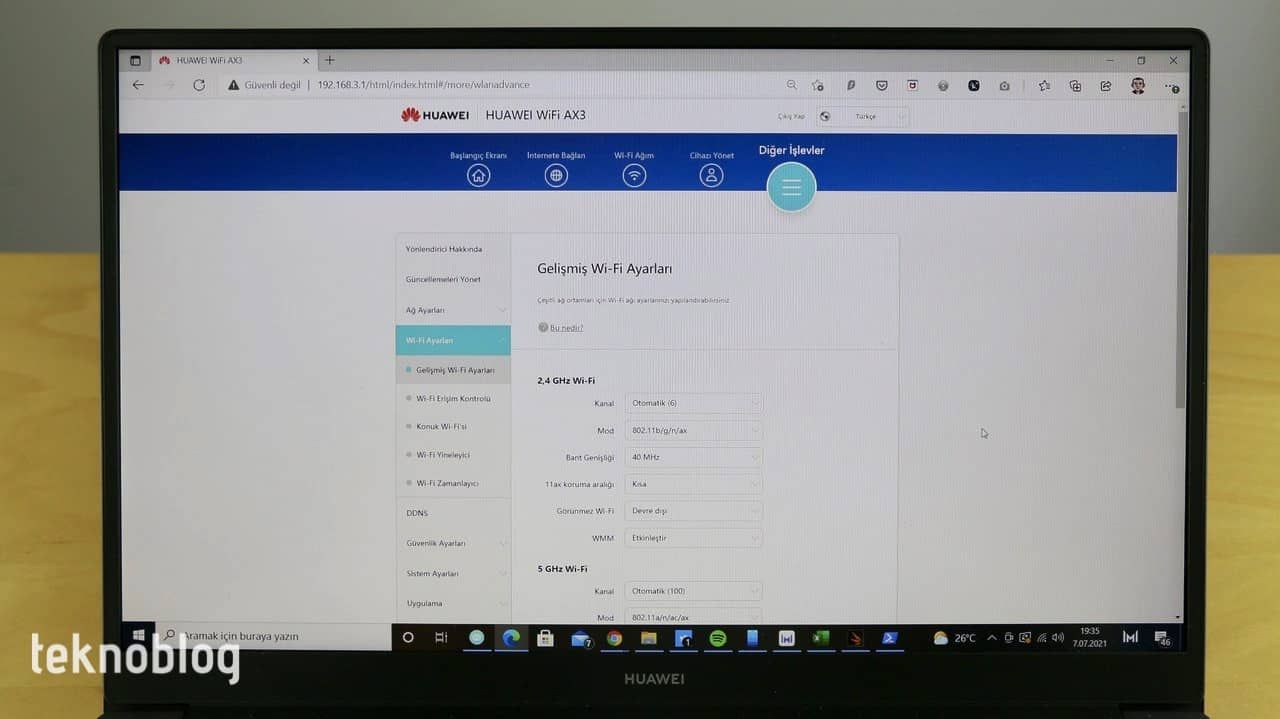The width and height of the screenshot is (1280, 719).
Task: Click İnternete Bağlan globe icon
Action: point(556,176)
